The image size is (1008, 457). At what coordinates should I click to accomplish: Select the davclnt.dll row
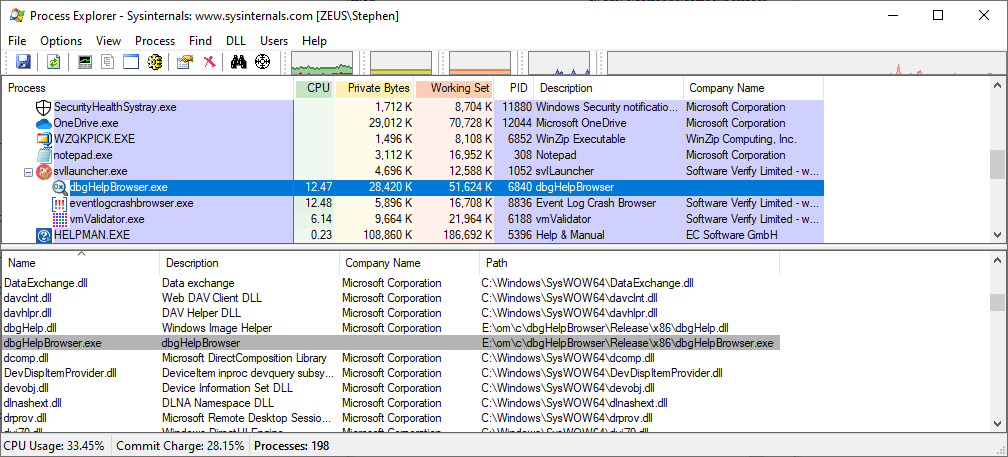point(391,298)
